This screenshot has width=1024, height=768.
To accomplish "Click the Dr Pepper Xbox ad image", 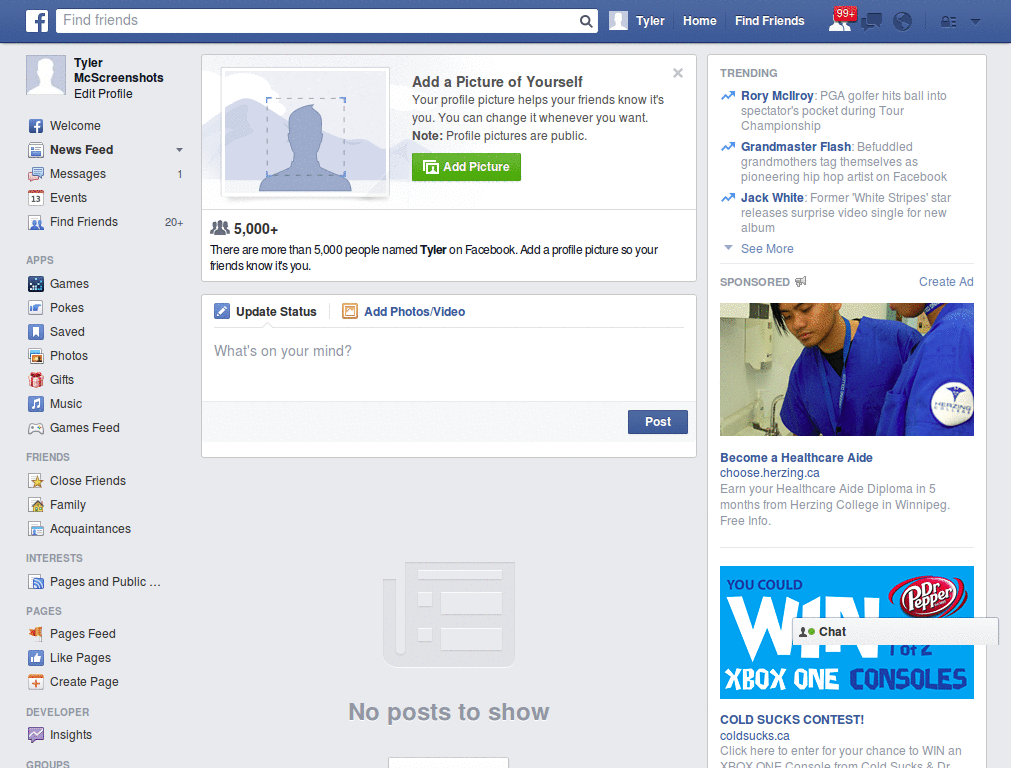I will pyautogui.click(x=846, y=632).
